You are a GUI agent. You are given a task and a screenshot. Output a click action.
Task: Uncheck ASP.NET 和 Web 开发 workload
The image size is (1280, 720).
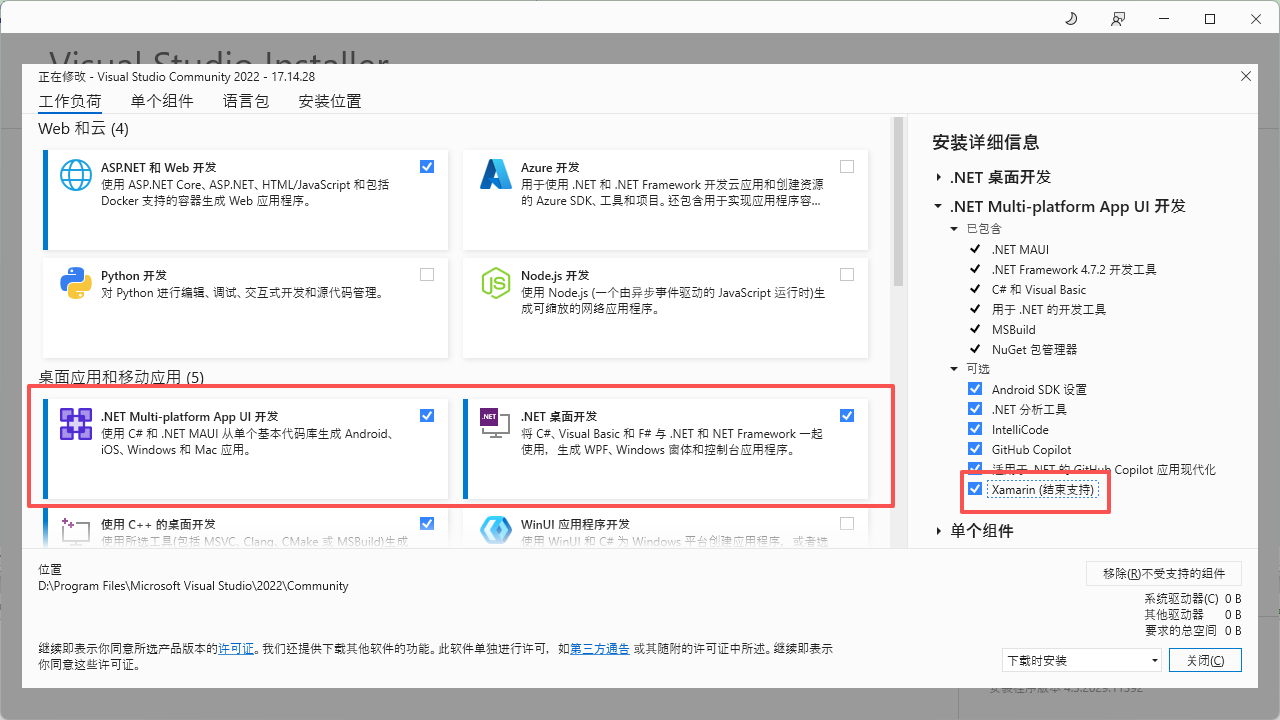coord(427,167)
